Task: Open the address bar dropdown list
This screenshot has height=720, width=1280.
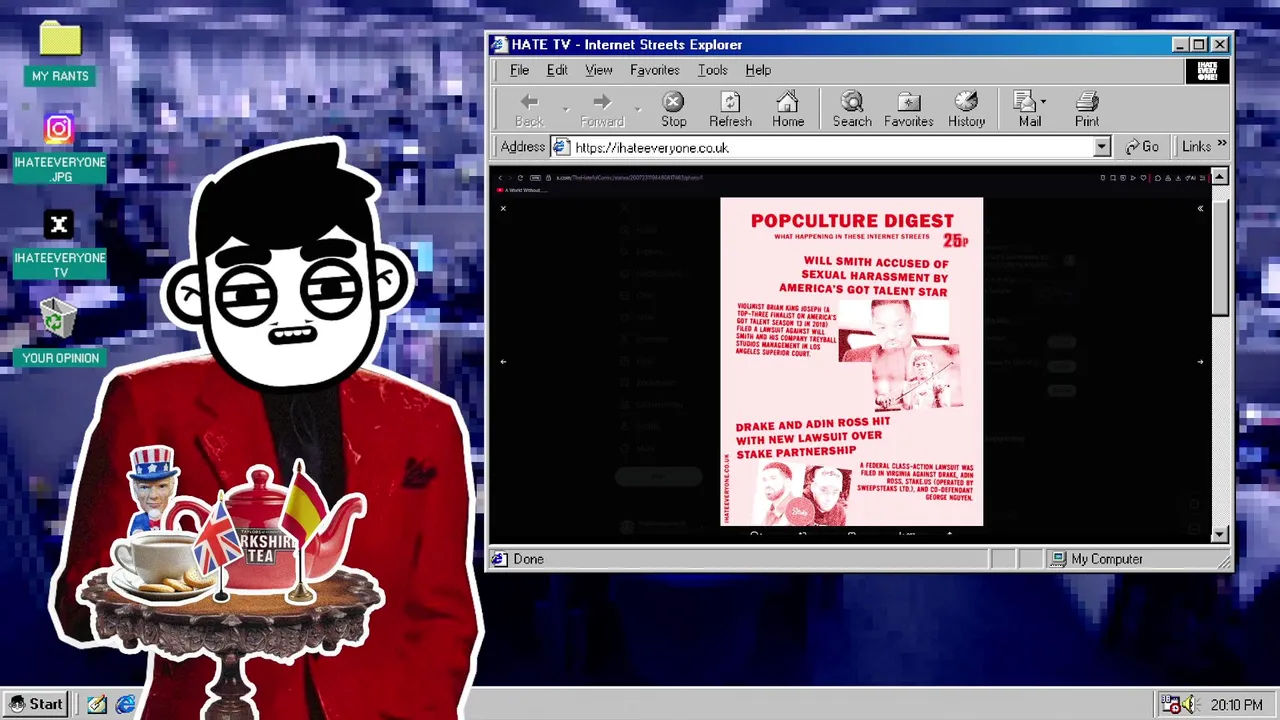Action: pyautogui.click(x=1101, y=147)
